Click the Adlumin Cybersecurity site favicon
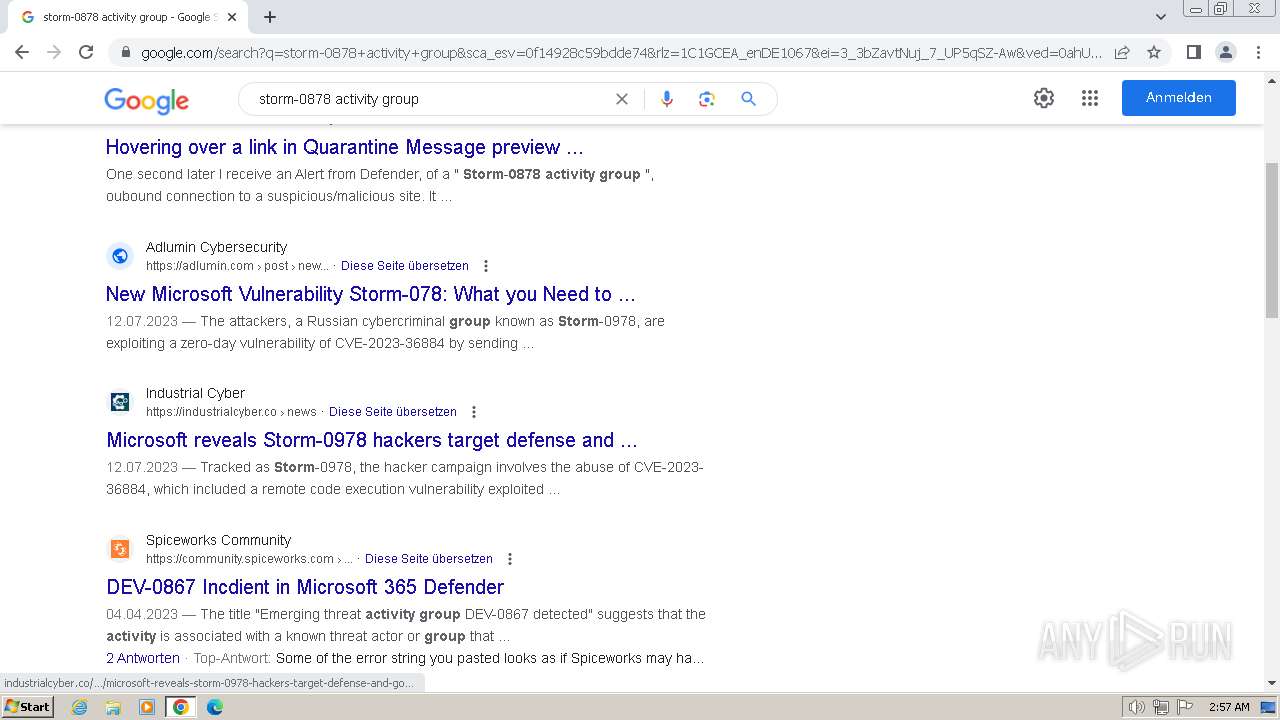This screenshot has width=1280, height=720. [x=120, y=256]
